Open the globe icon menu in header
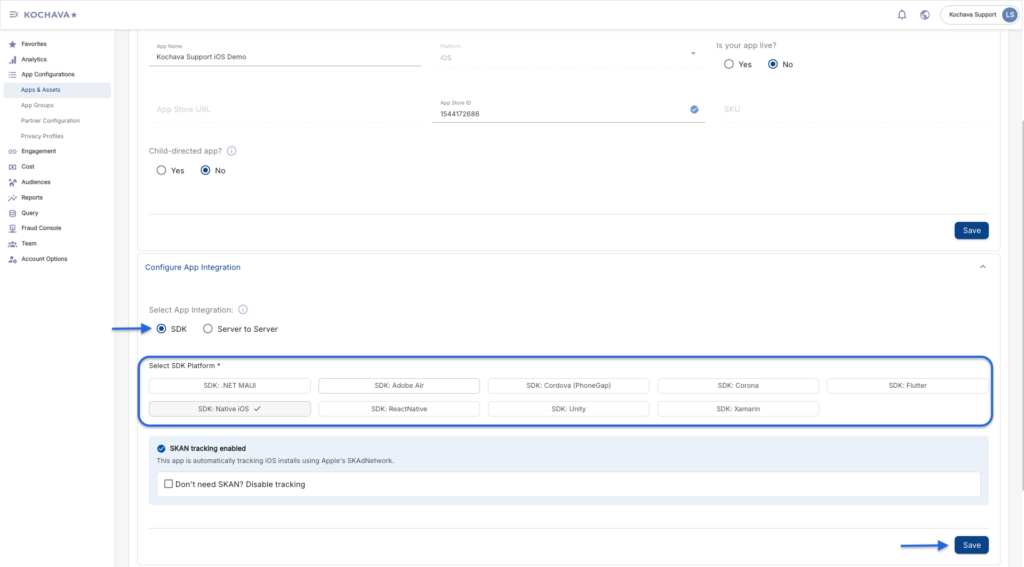 coord(925,14)
